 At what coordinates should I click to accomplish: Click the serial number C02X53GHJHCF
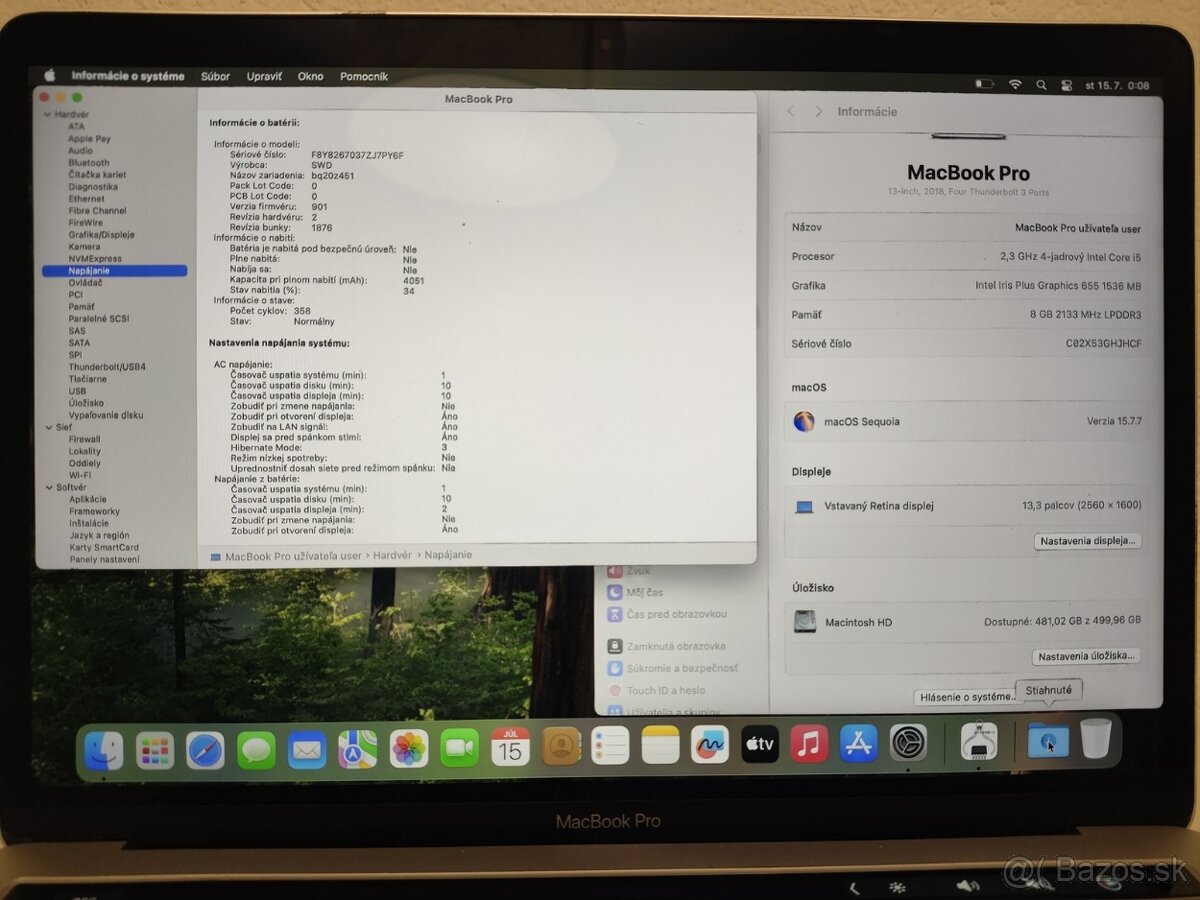[x=1103, y=343]
